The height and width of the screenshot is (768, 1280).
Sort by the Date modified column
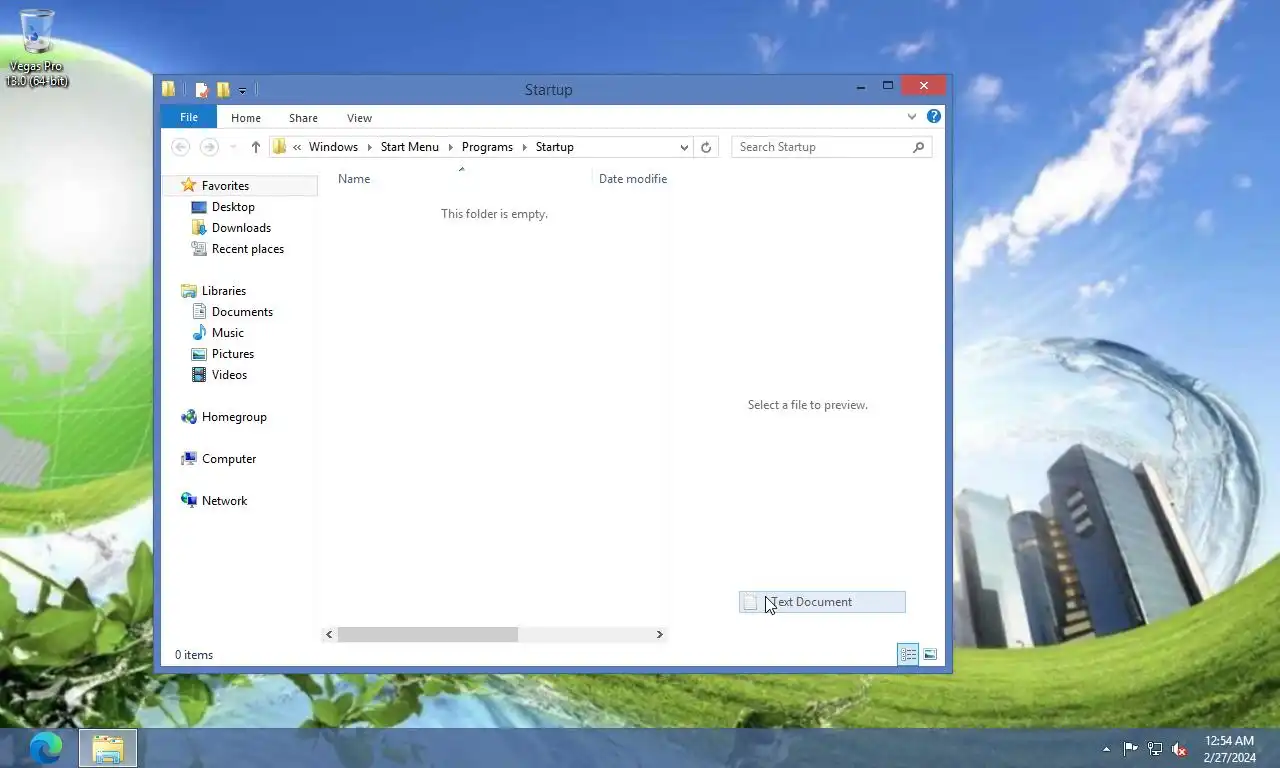tap(633, 179)
